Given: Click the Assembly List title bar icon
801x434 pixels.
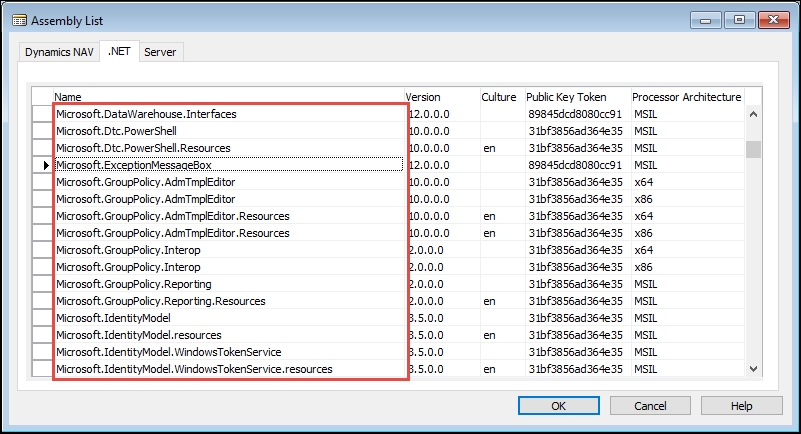Looking at the screenshot, I should [x=19, y=21].
